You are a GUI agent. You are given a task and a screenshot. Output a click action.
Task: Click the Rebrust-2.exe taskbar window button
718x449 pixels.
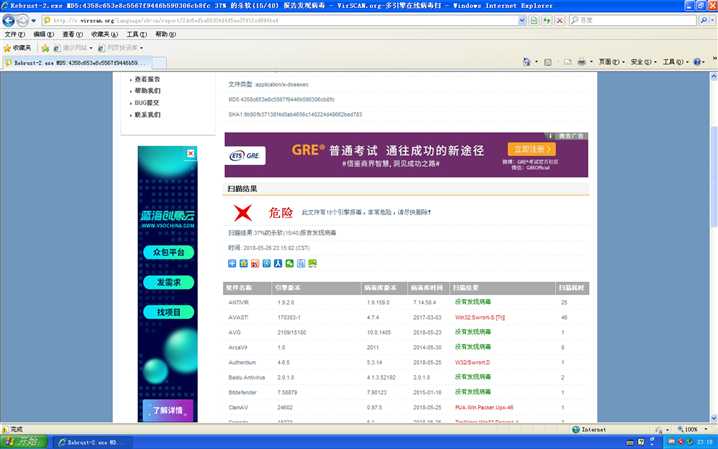[92, 443]
